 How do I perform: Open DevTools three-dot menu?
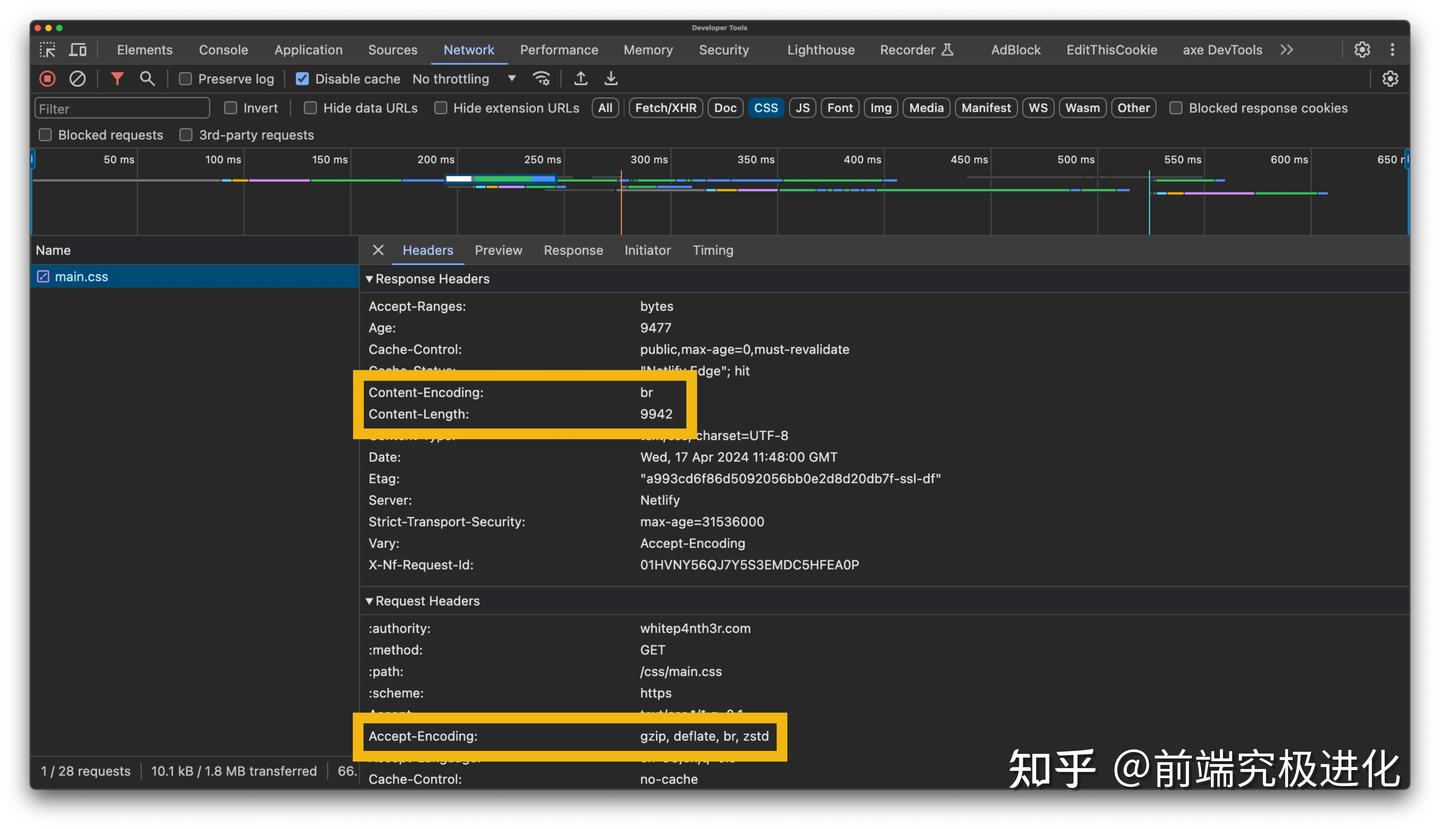1392,50
